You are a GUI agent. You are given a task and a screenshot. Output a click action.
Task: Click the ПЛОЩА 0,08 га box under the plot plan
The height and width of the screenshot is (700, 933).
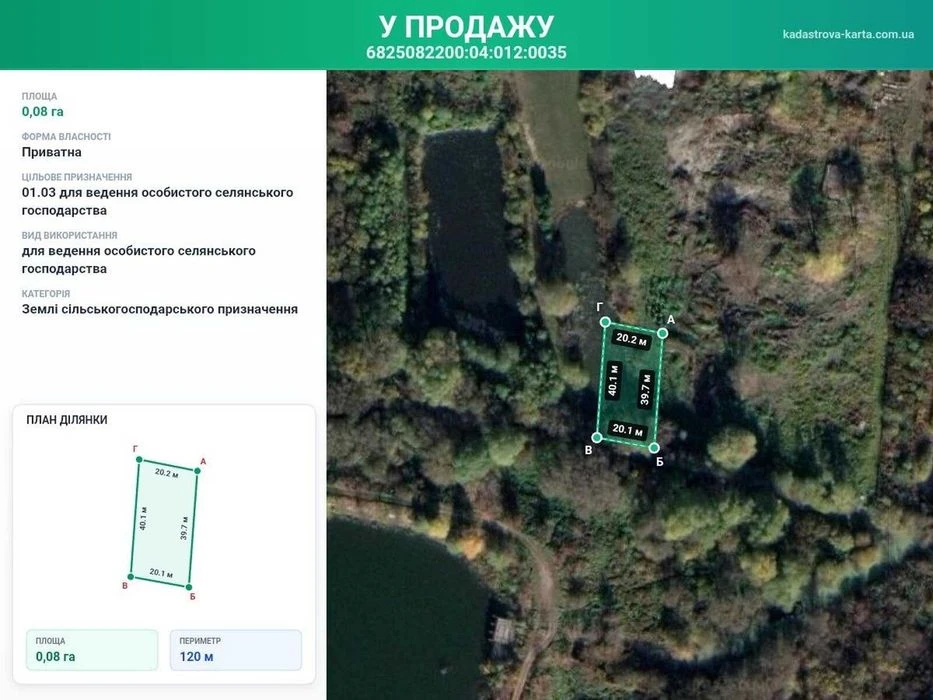click(92, 650)
